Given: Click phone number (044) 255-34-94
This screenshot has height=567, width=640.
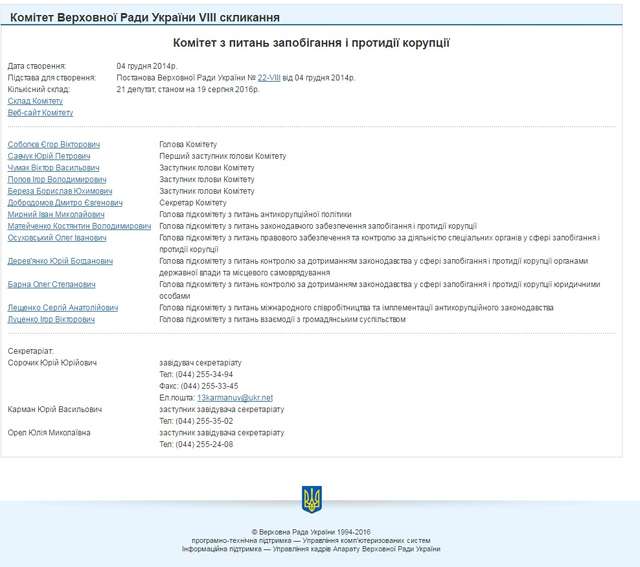Looking at the screenshot, I should 204,374.
